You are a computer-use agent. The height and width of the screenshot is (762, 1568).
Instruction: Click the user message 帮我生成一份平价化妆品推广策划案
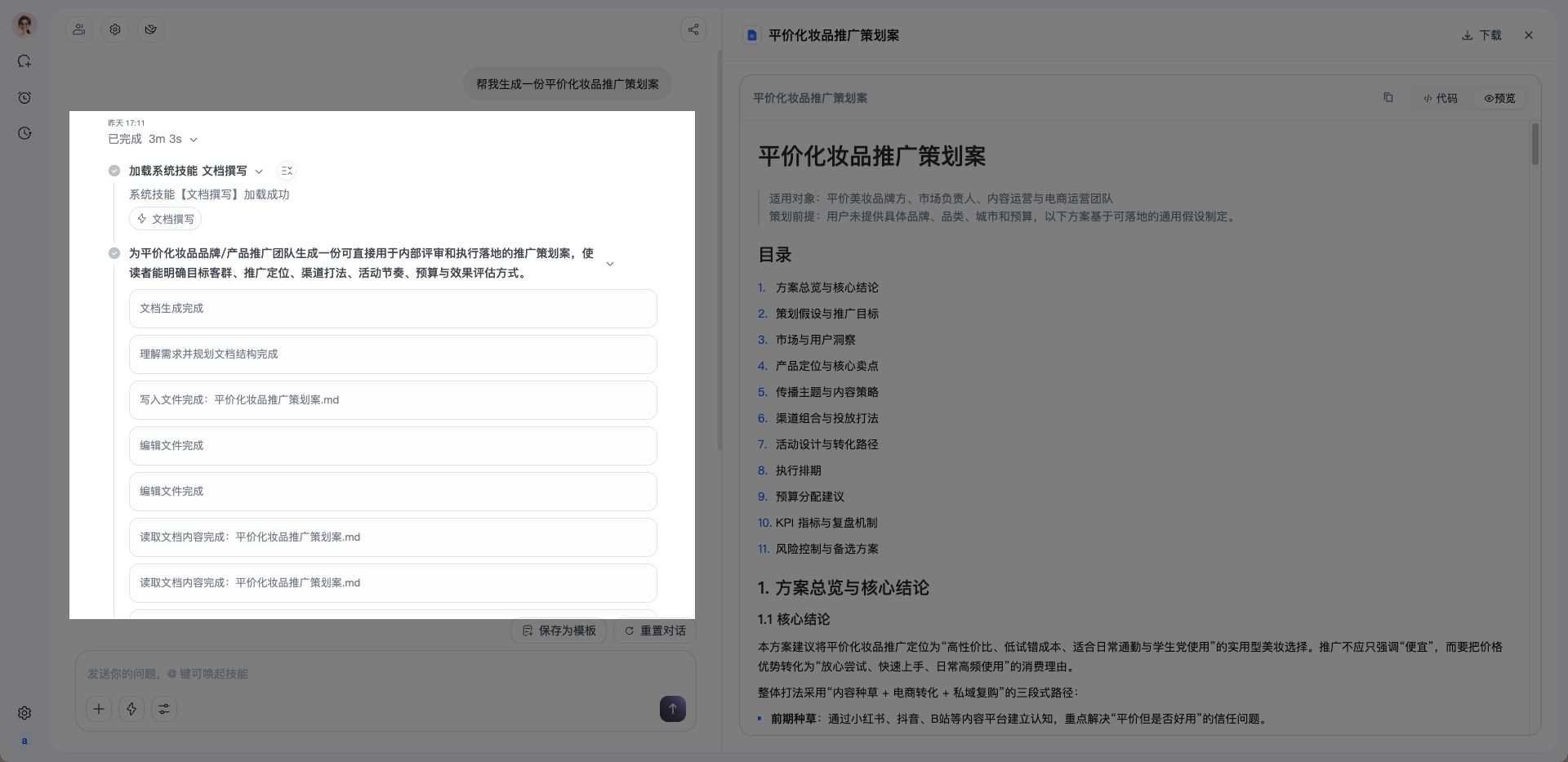pos(568,84)
